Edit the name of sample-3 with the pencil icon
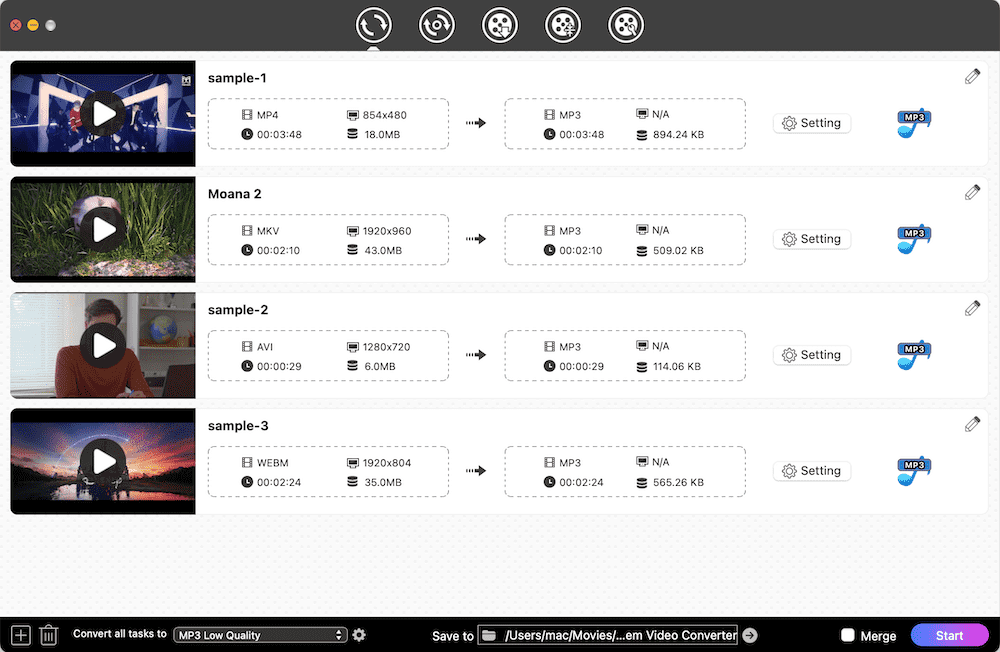This screenshot has width=1000, height=652. [x=972, y=424]
